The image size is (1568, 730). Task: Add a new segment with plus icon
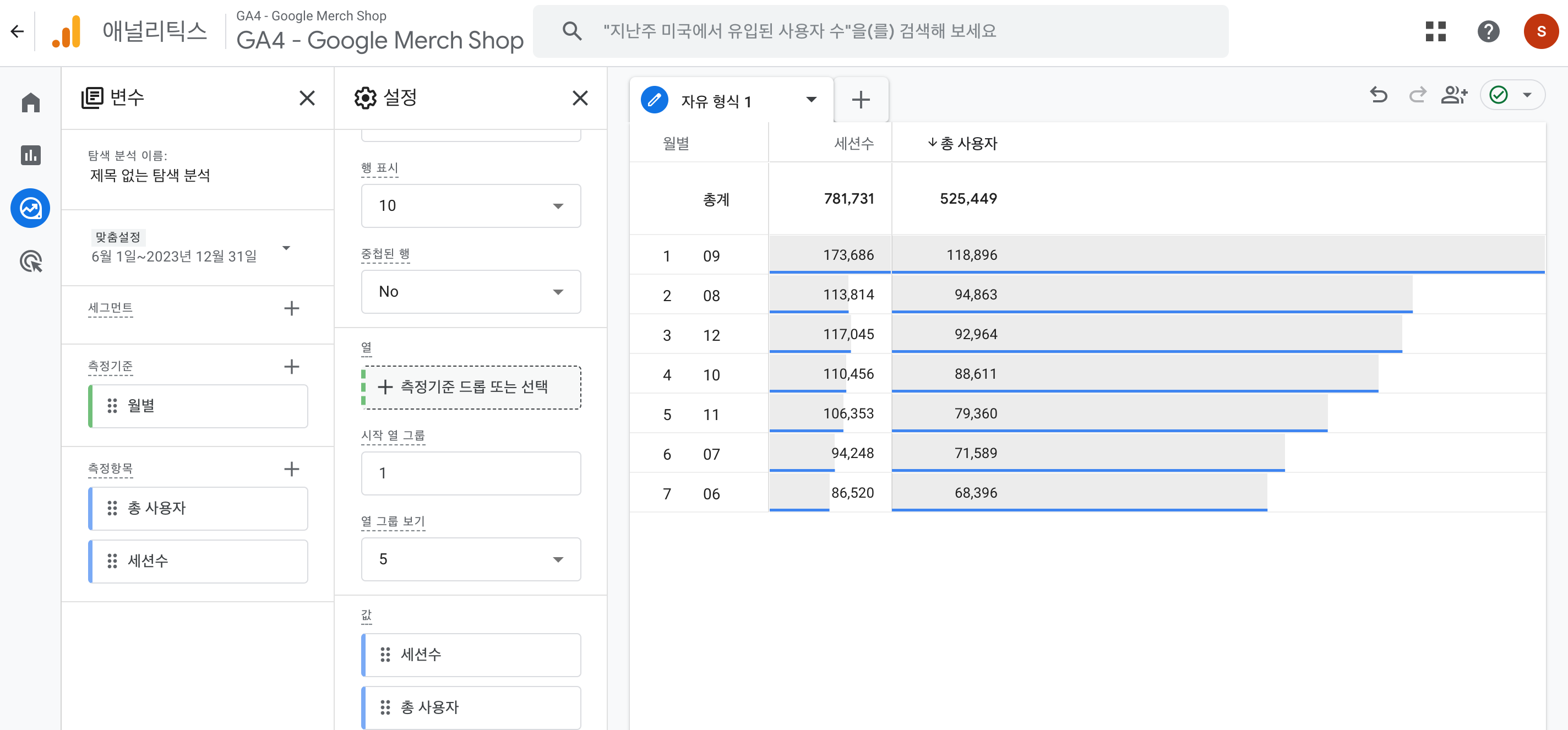coord(292,308)
